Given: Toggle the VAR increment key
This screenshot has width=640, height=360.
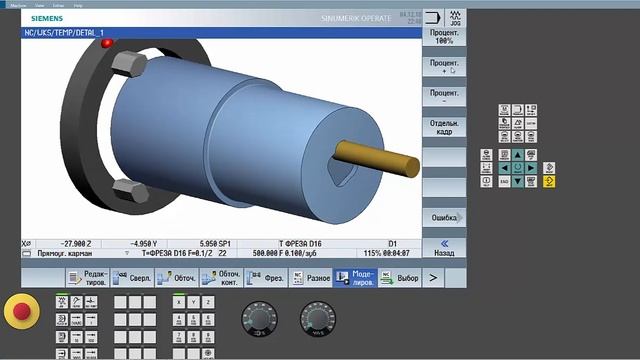Looking at the screenshot, I should [76, 320].
